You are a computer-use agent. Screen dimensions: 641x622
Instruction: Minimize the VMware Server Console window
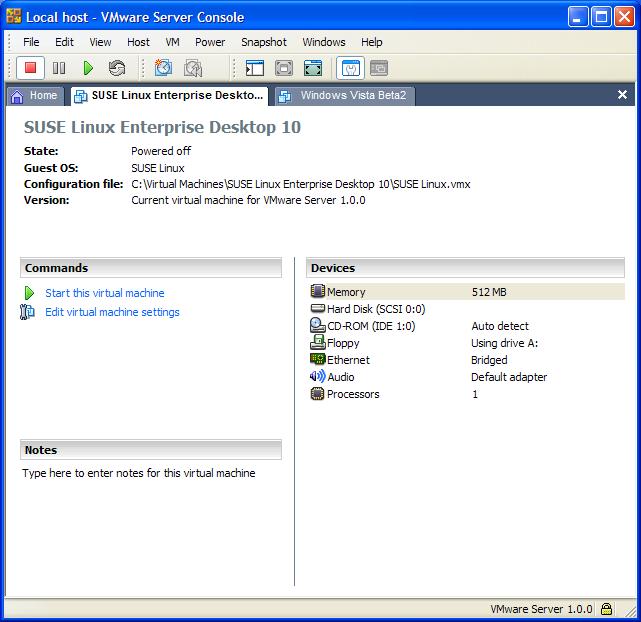[578, 17]
